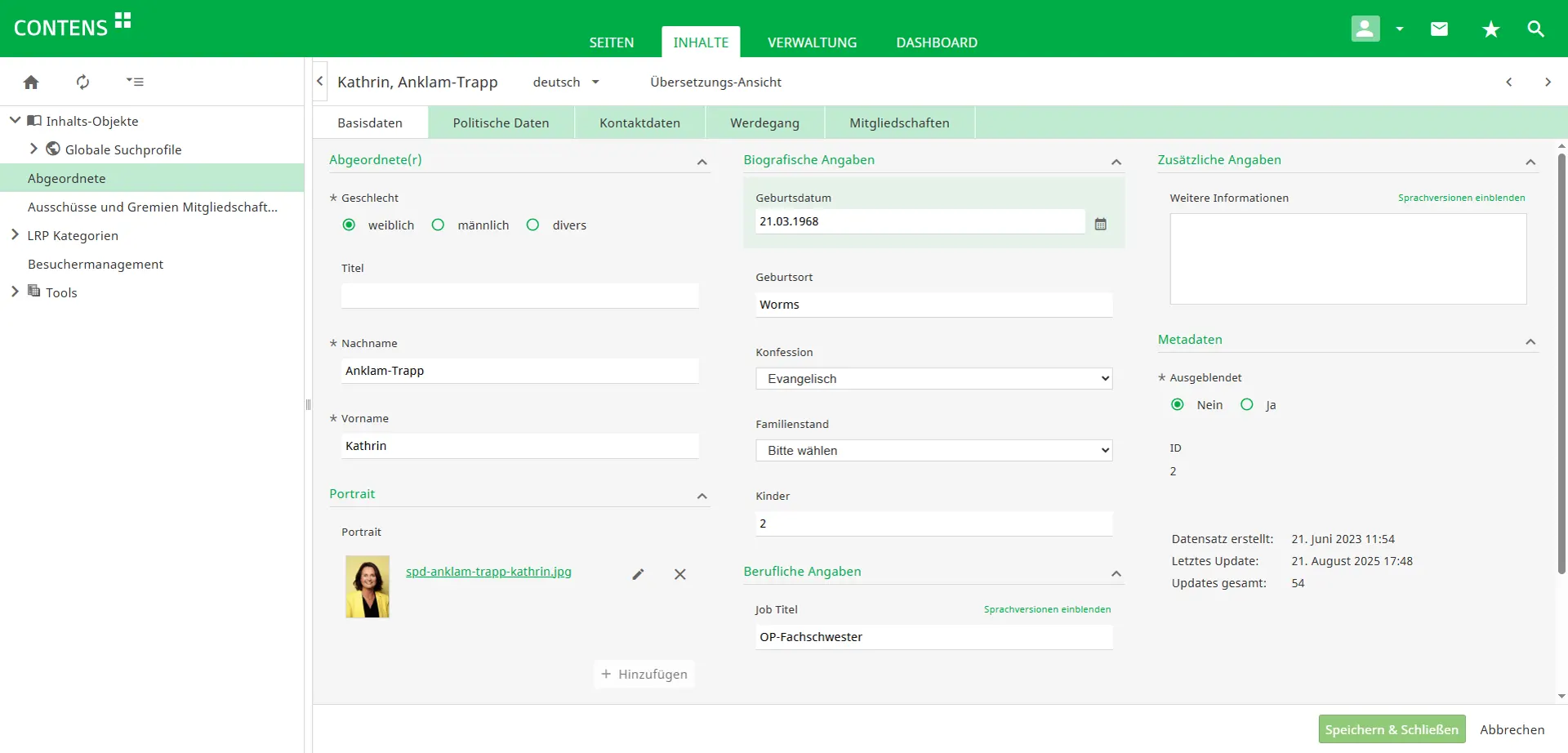Open the Geburtsdatum calendar picker

tap(1100, 224)
